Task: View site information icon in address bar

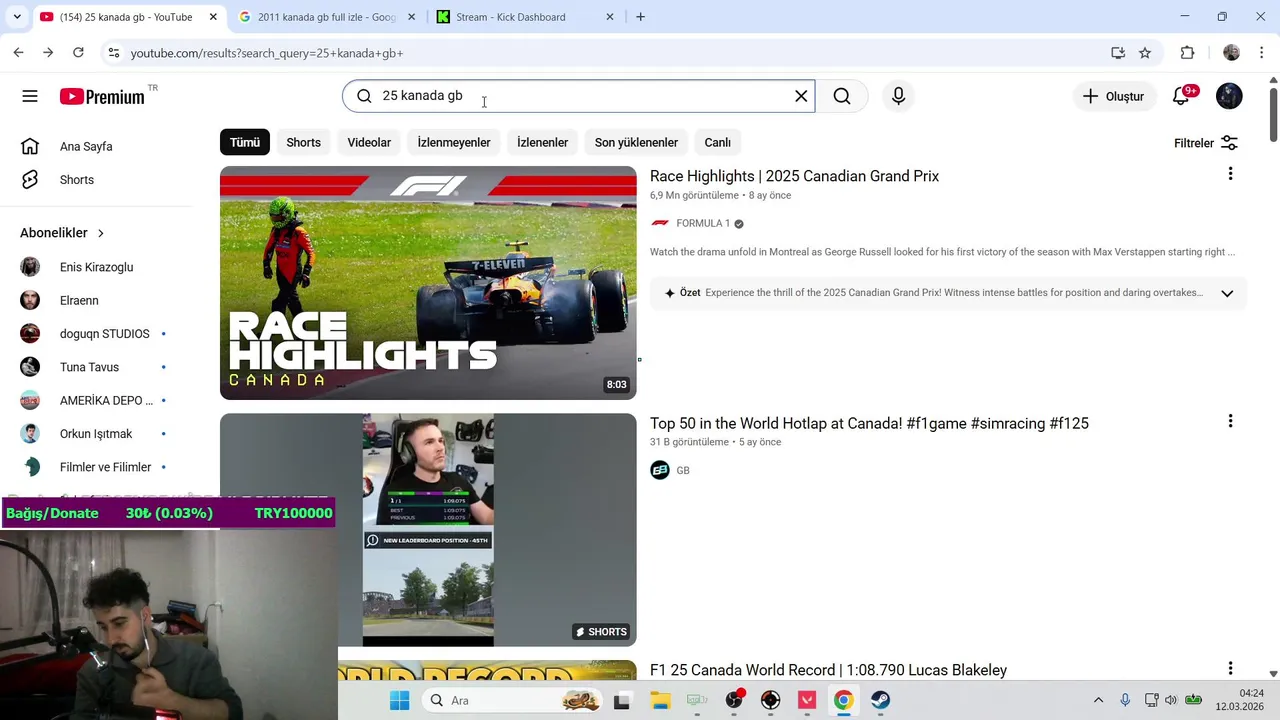Action: [113, 53]
